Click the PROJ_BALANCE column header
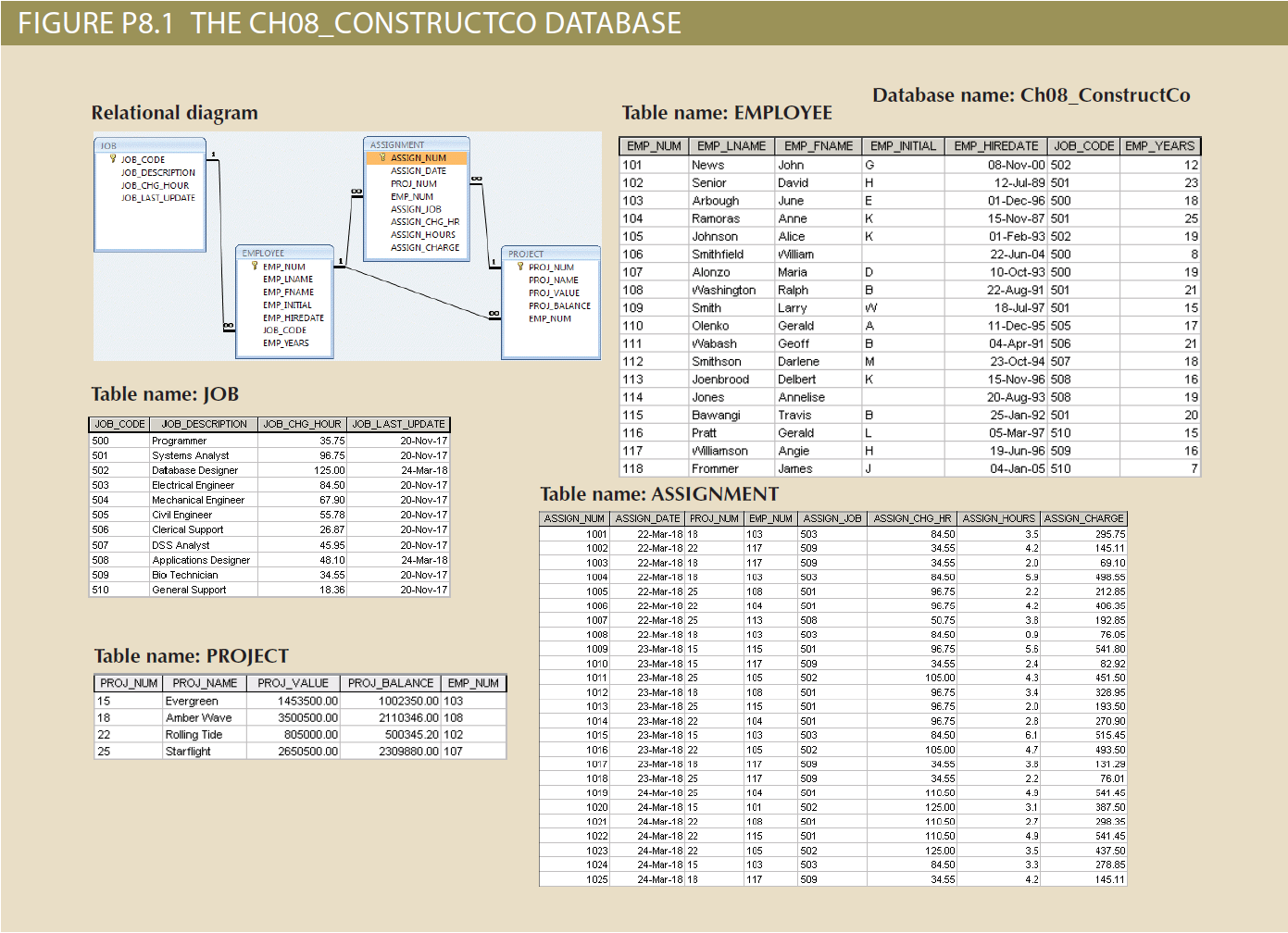This screenshot has width=1288, height=933. [390, 683]
